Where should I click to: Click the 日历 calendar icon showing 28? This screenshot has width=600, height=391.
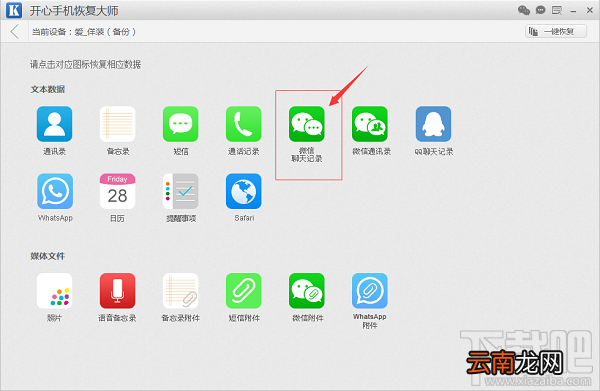click(x=117, y=191)
